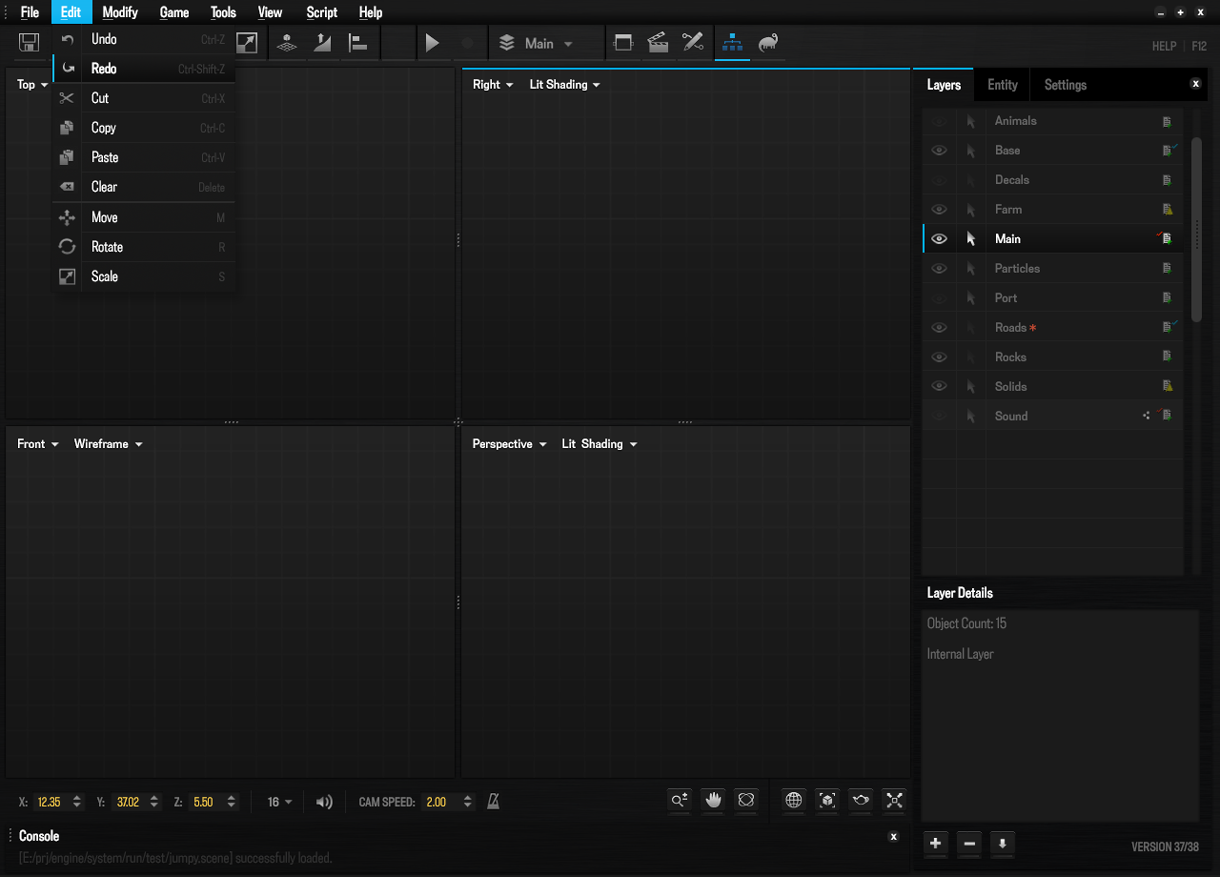
Task: Click the clapperboard icon in toolbar
Action: 658,43
